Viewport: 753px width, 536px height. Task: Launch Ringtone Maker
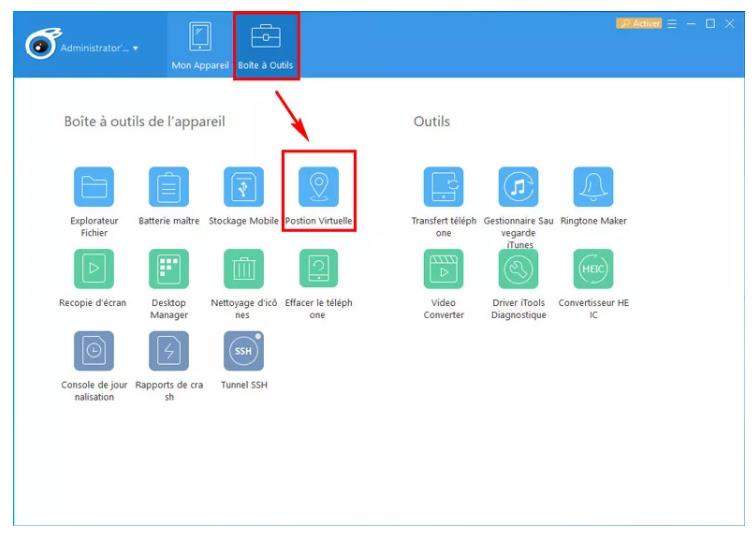(x=593, y=187)
